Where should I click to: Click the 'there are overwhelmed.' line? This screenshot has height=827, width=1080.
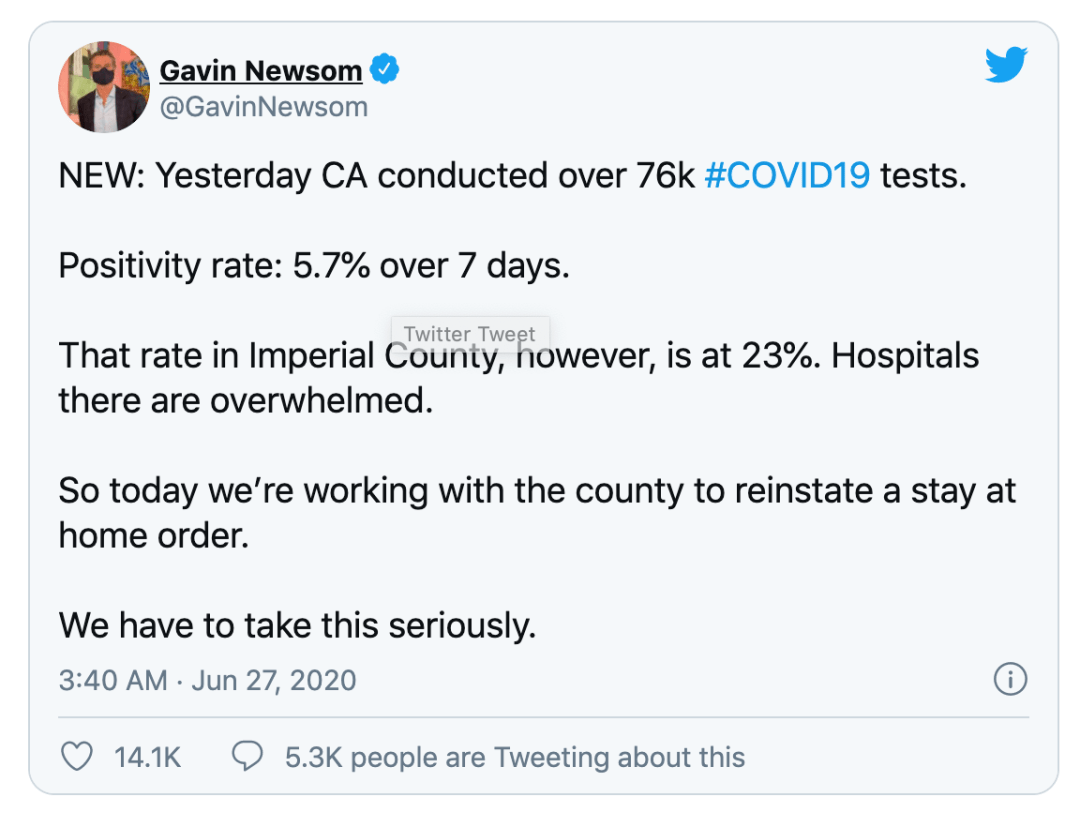click(x=246, y=401)
